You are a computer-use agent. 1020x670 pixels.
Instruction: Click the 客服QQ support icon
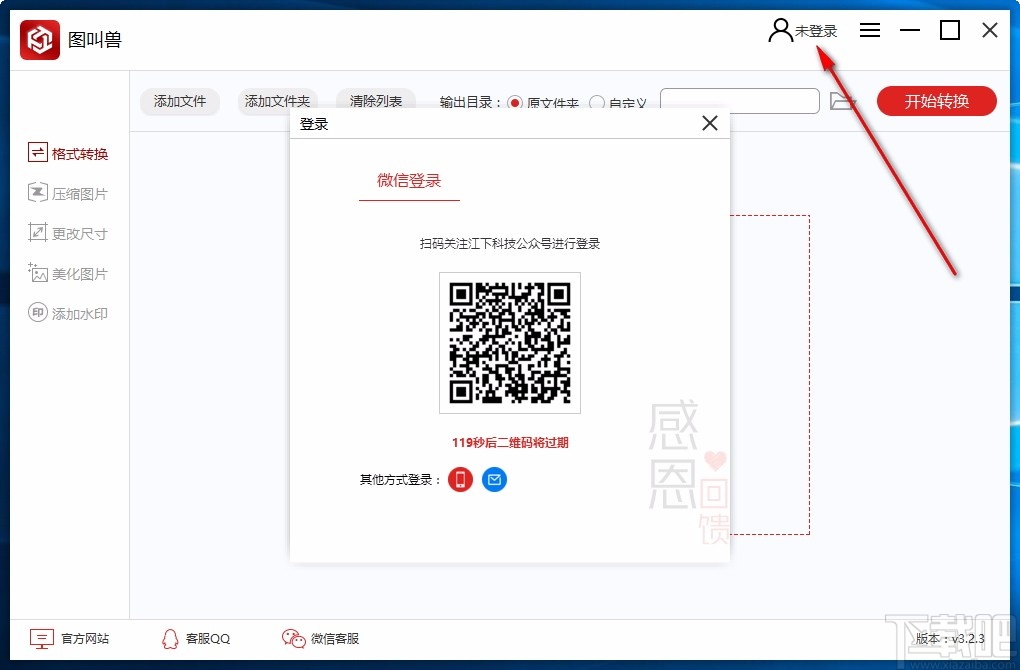coord(194,638)
